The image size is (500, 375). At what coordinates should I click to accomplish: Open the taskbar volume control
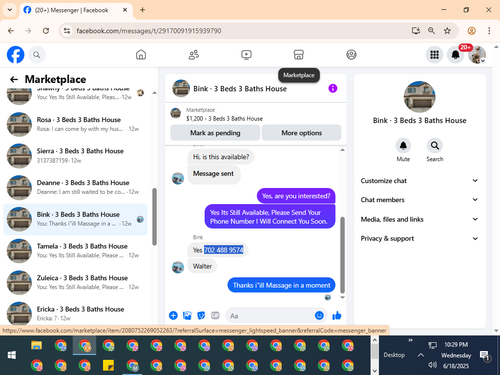click(x=432, y=365)
